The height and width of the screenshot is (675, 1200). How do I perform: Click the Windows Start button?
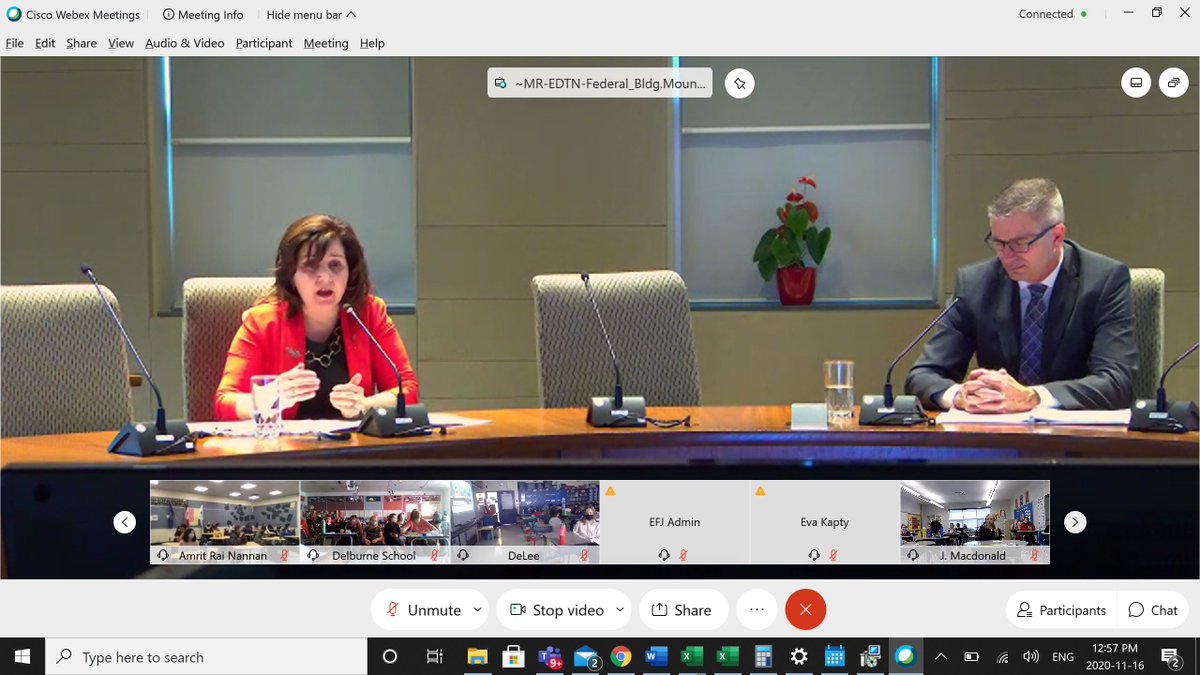[22, 657]
